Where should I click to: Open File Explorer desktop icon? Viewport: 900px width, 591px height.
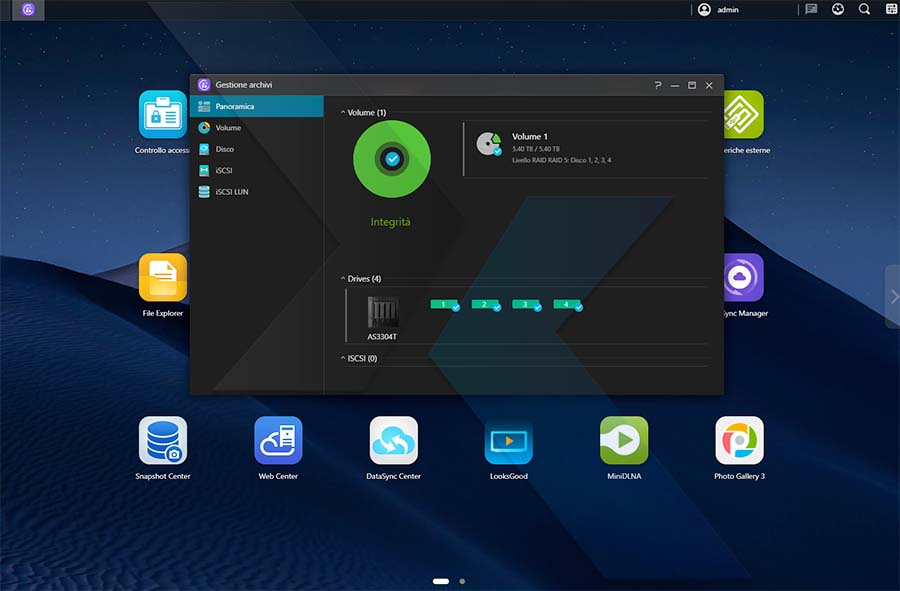pos(162,278)
